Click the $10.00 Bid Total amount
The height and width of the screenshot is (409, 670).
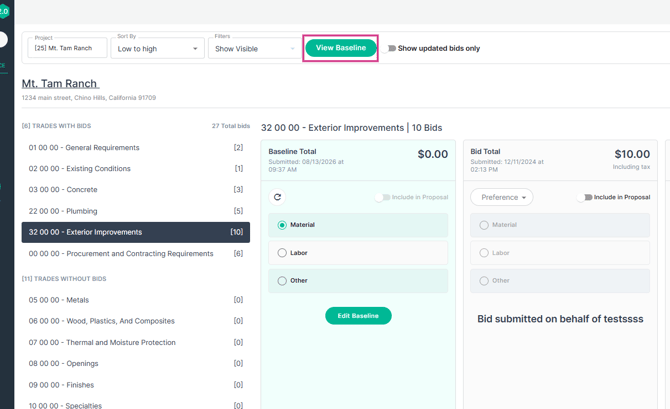click(632, 154)
